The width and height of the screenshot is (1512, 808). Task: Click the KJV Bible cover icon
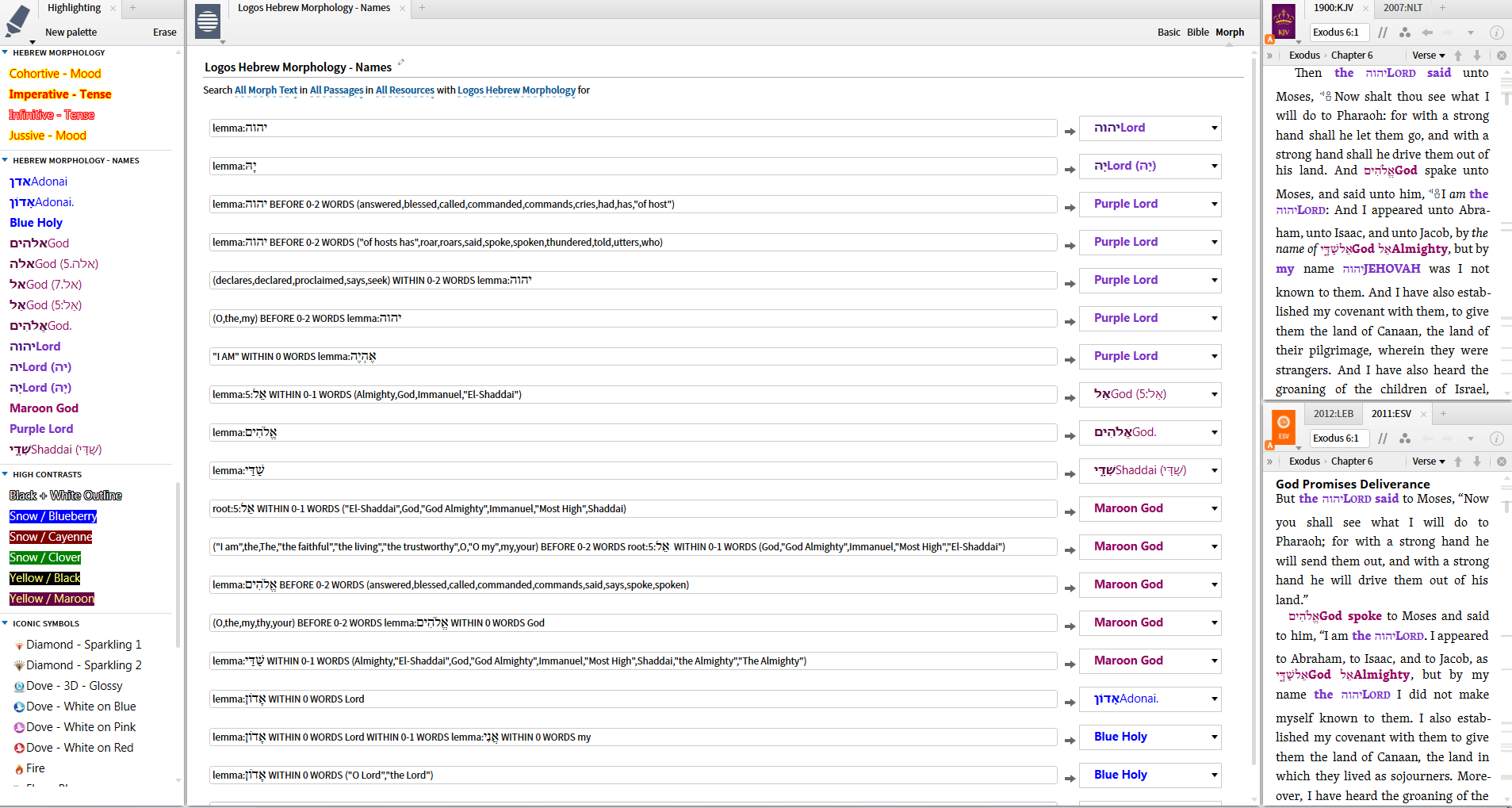pos(1283,21)
